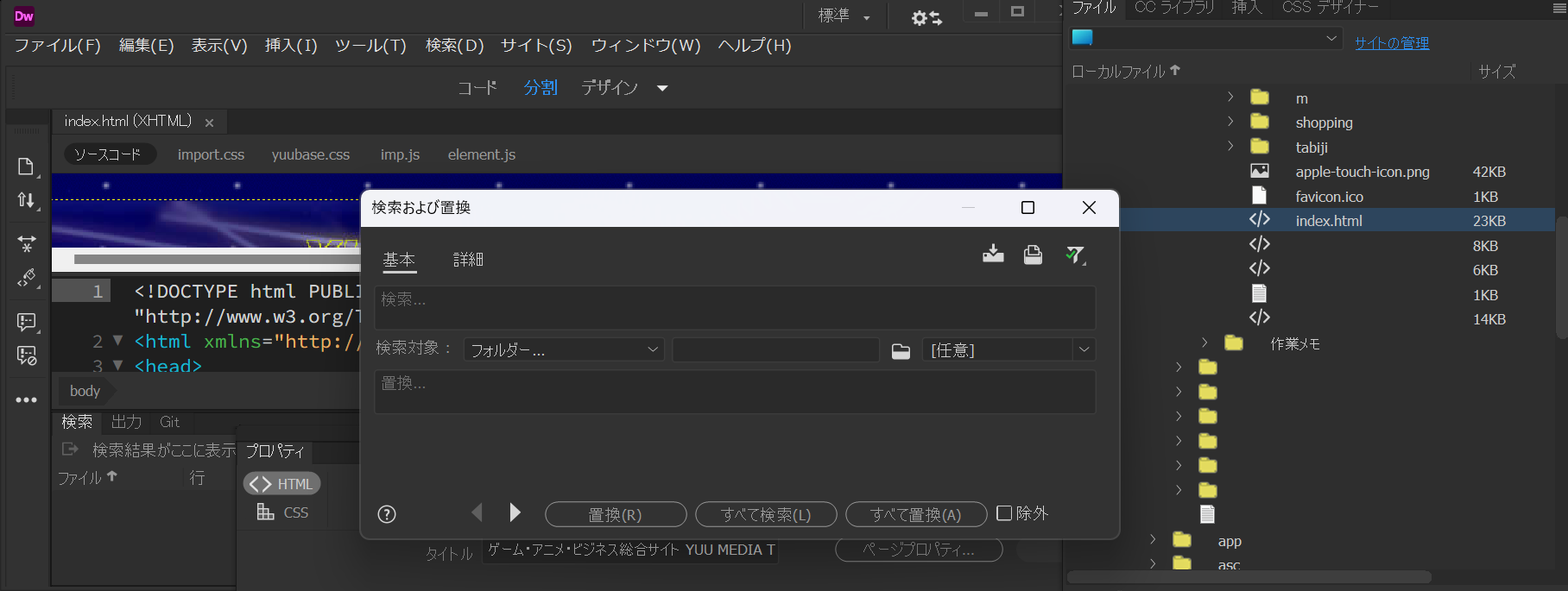Click the File Management arrows icon
1568x591 pixels.
26,200
